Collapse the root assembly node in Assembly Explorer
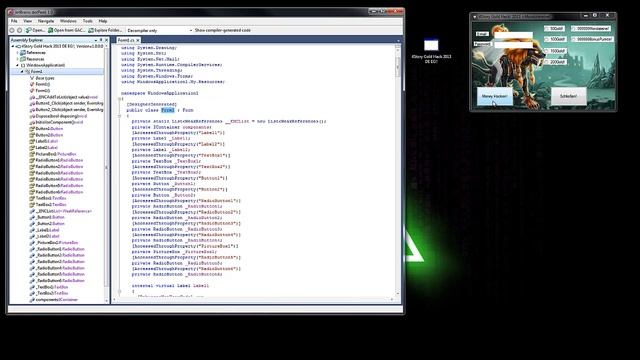 pyautogui.click(x=13, y=47)
